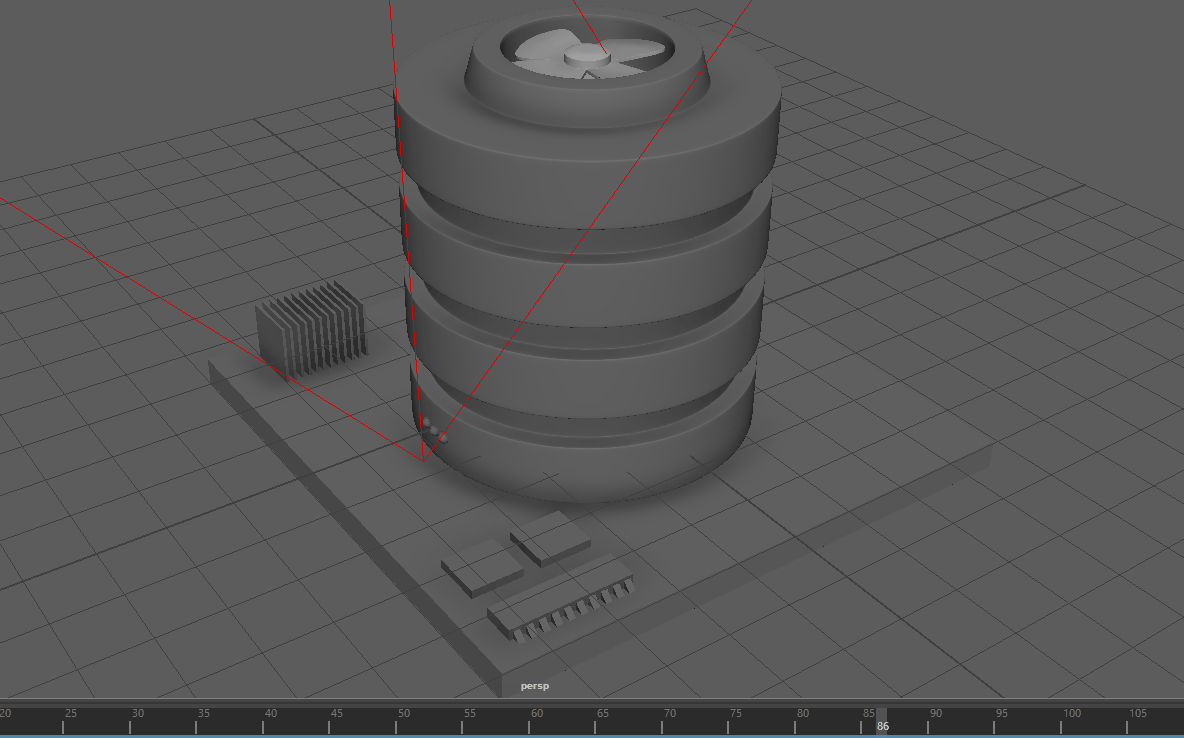Move playhead to frame 70
This screenshot has width=1184, height=738.
(x=669, y=714)
